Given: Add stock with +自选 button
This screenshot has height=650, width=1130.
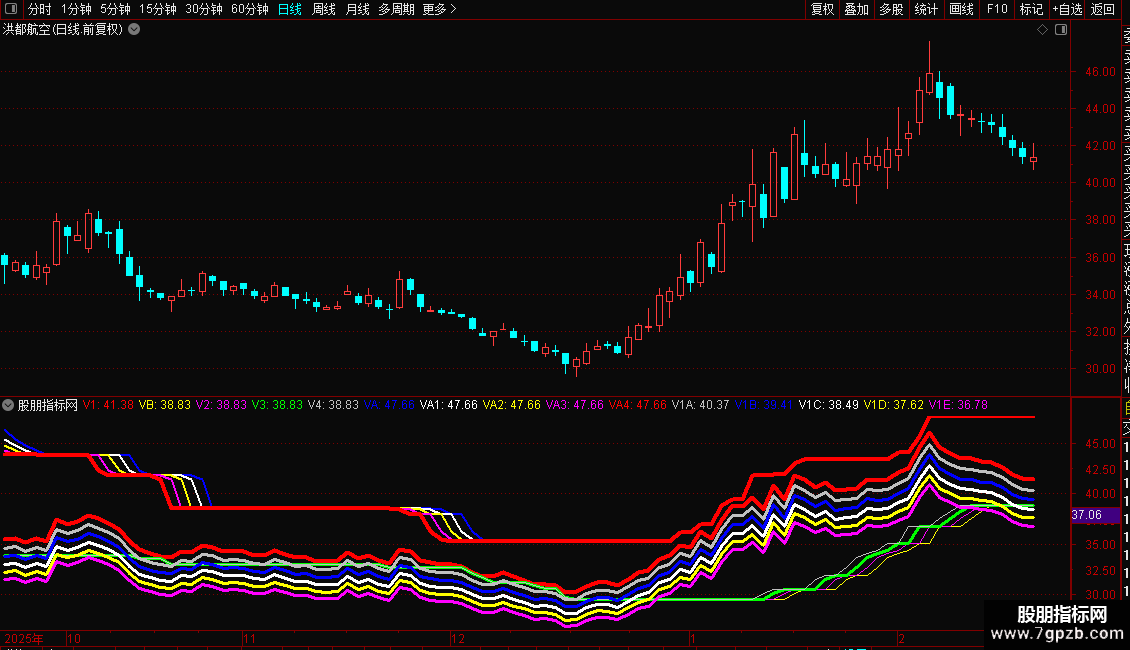Looking at the screenshot, I should pos(1067,9).
